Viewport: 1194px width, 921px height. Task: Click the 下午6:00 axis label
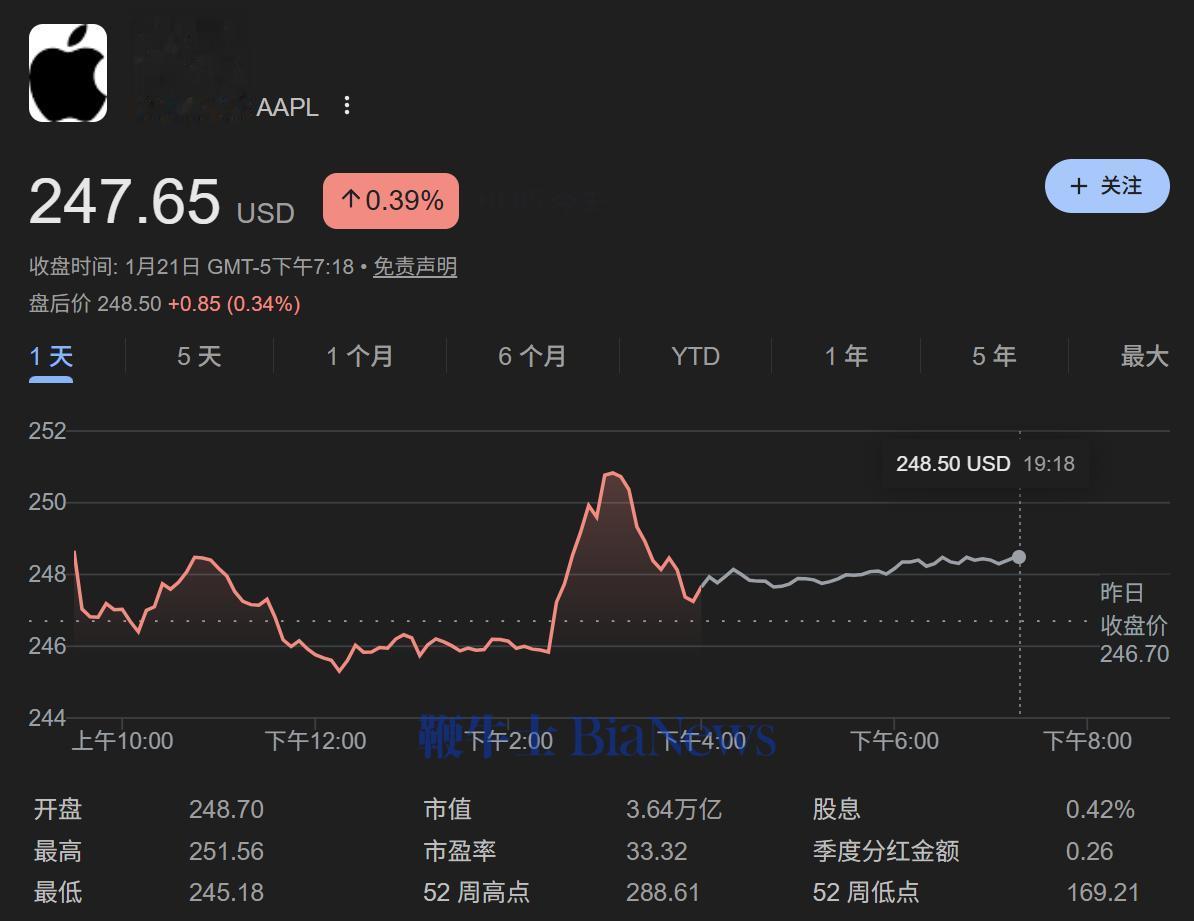(x=894, y=740)
